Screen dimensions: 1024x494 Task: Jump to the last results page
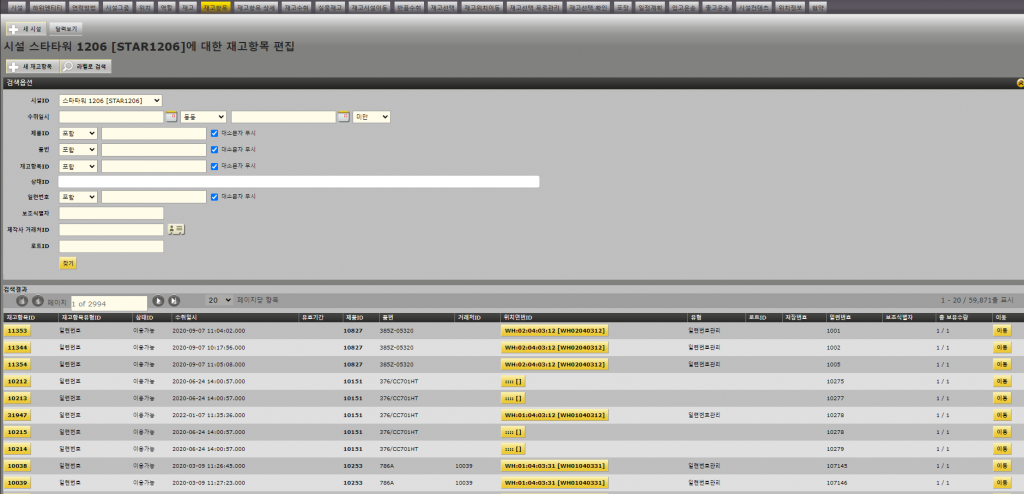tap(173, 301)
